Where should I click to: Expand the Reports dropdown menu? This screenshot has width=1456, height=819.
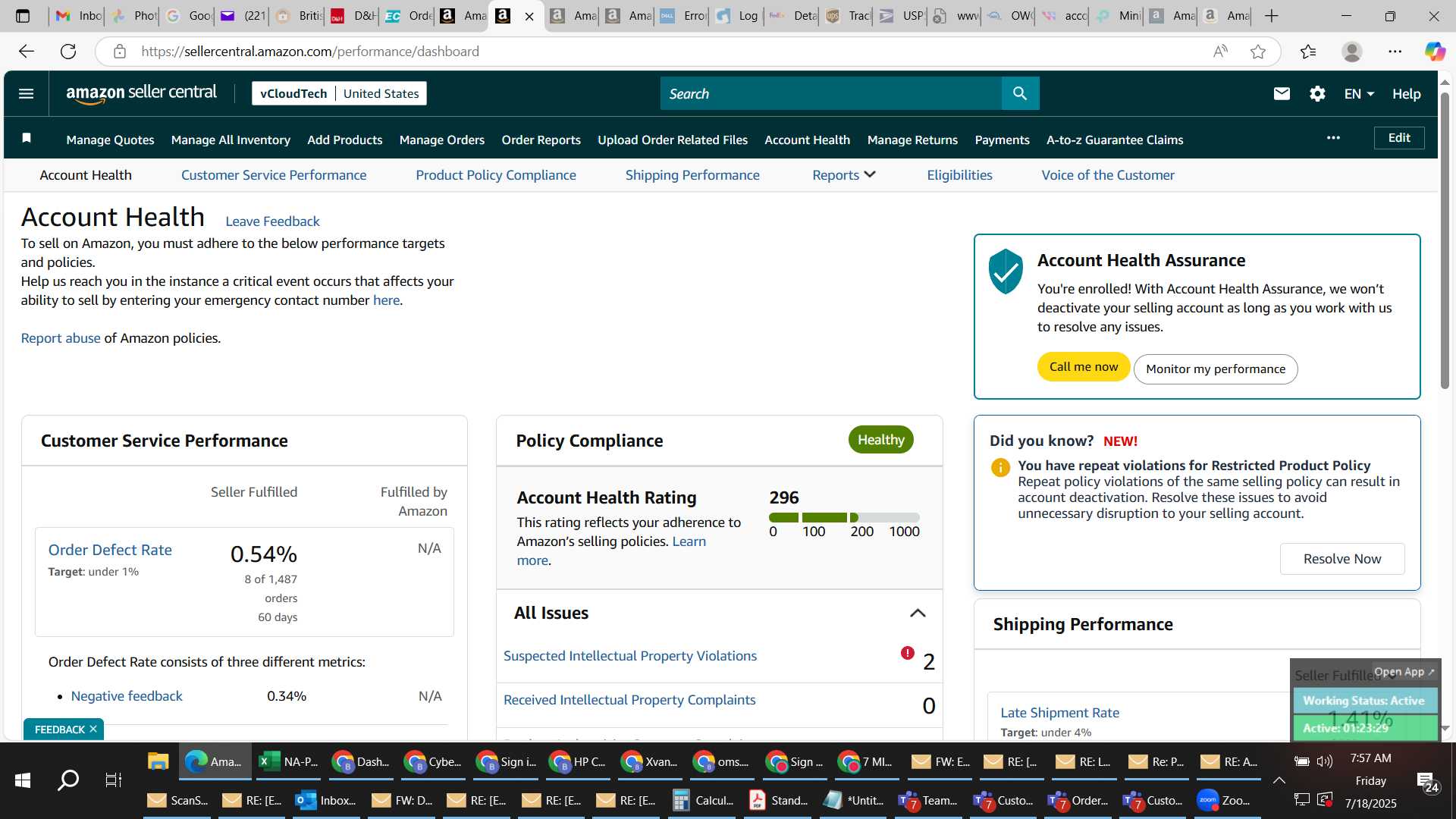(x=843, y=174)
